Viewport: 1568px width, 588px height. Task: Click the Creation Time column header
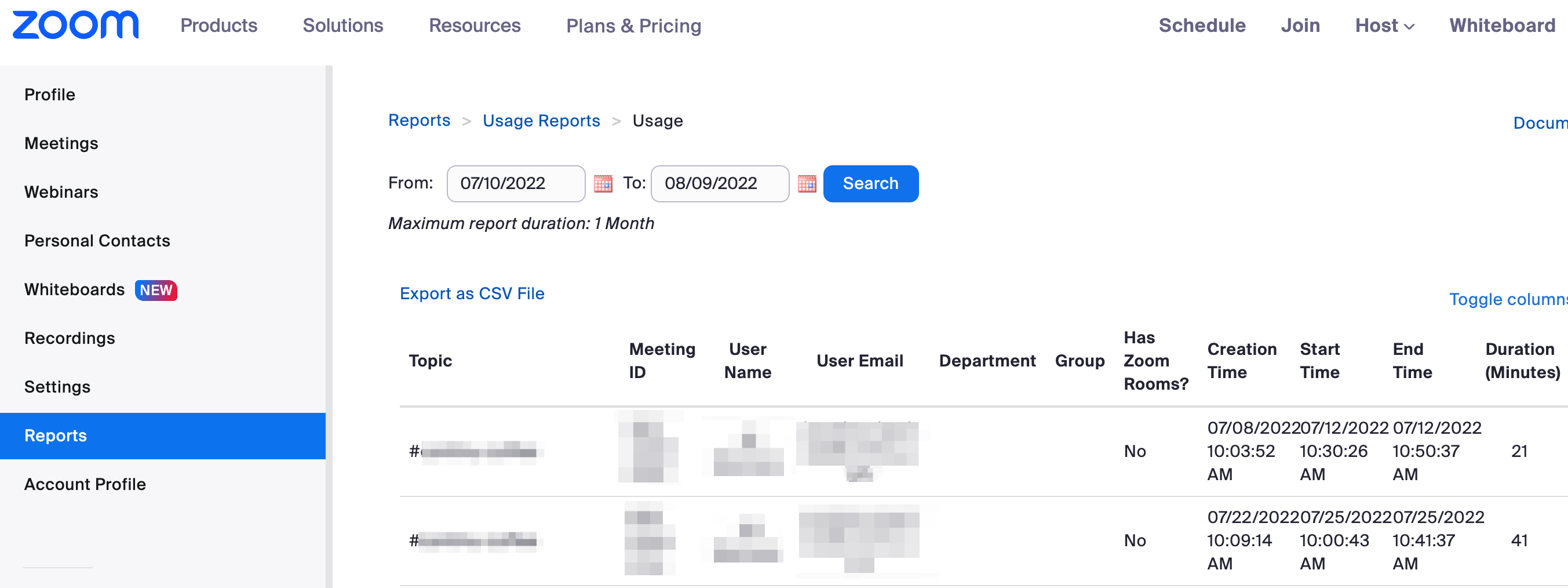[1242, 361]
